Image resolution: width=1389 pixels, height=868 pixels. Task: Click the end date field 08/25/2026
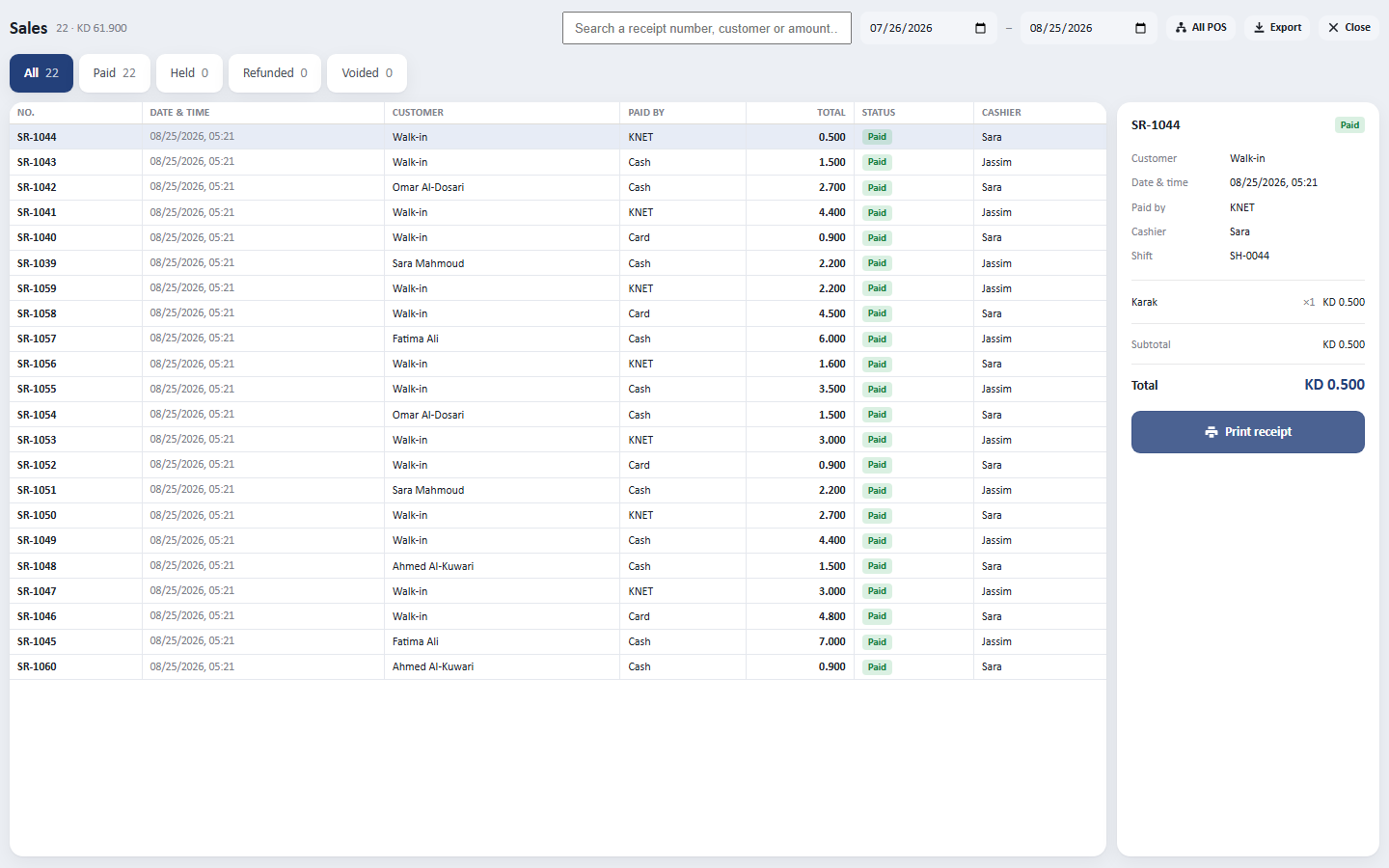[x=1088, y=28]
